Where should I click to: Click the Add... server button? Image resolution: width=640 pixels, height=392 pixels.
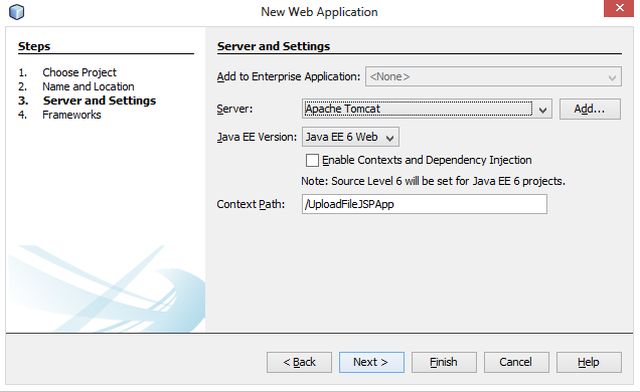(x=590, y=109)
